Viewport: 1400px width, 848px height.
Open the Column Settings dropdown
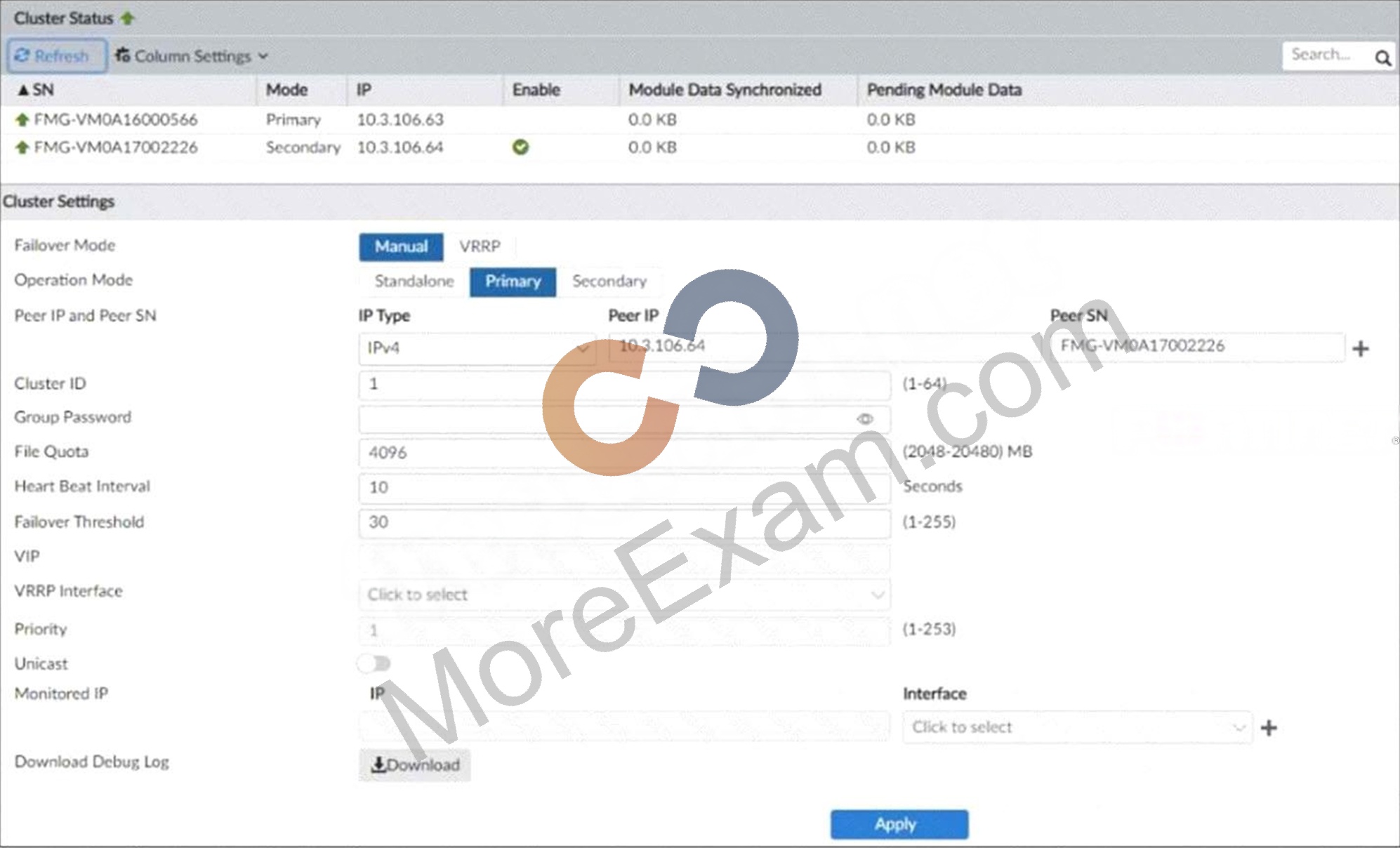(x=192, y=56)
